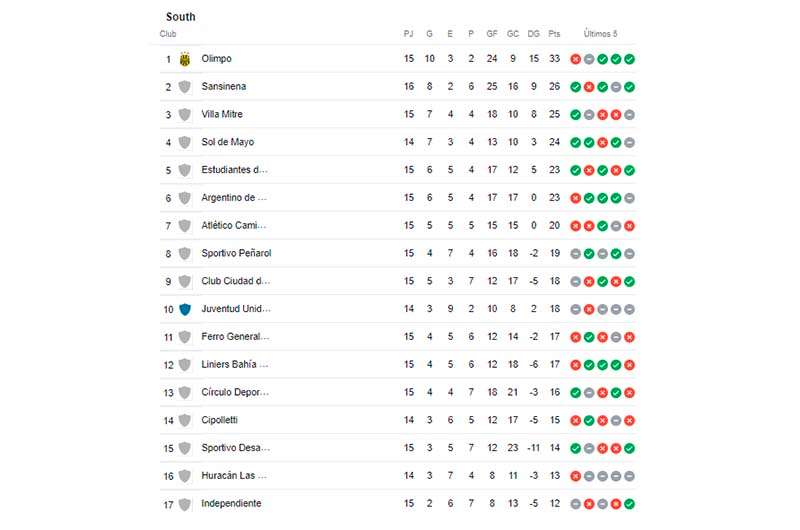This screenshot has width=800, height=530.
Task: Click the Olimpo club crest icon
Action: tap(185, 59)
